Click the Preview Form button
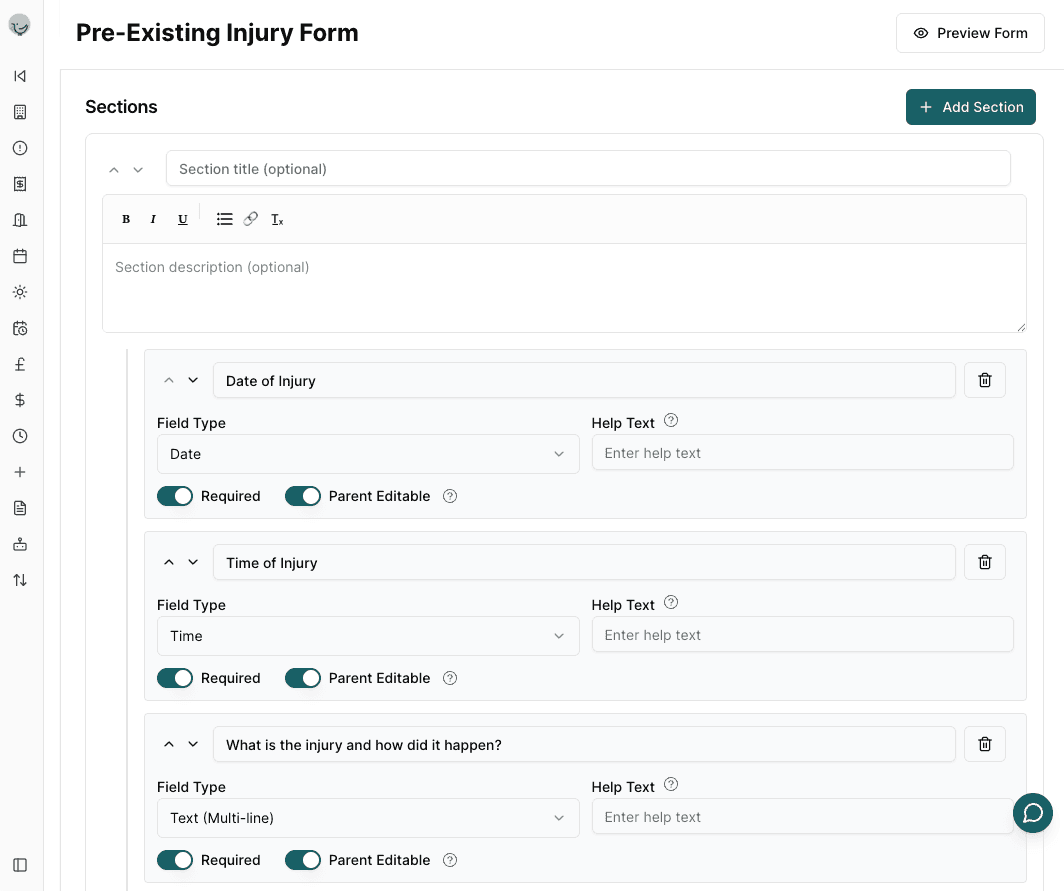1064x891 pixels. click(x=969, y=33)
